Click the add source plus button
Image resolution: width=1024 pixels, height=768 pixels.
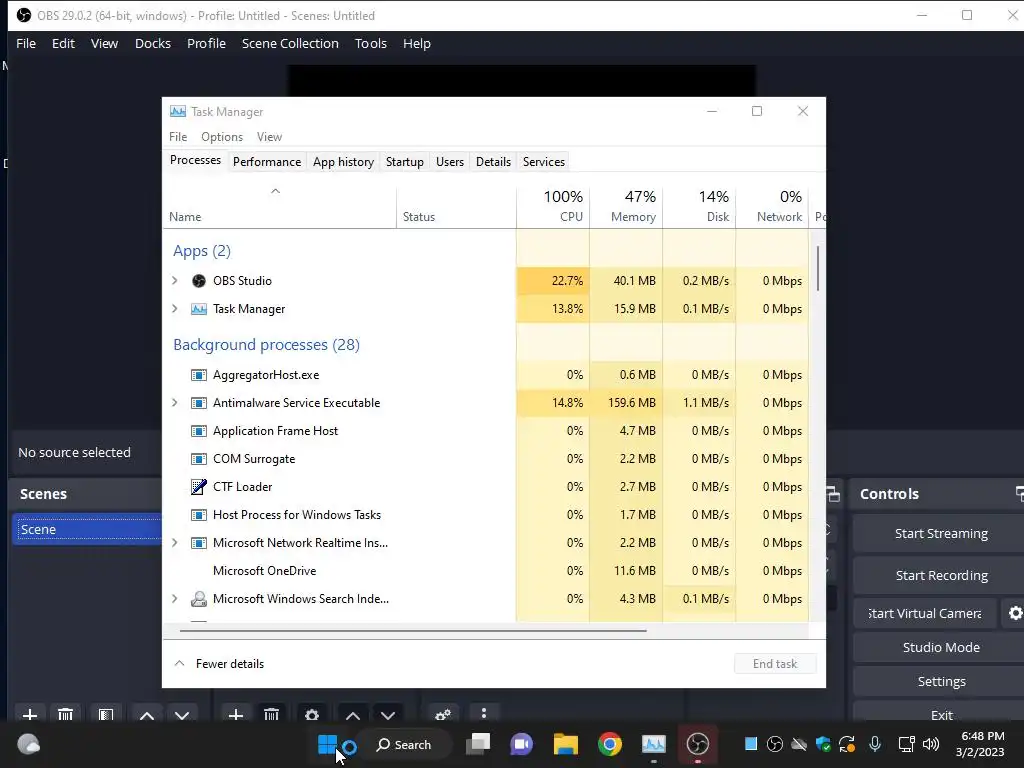click(236, 715)
